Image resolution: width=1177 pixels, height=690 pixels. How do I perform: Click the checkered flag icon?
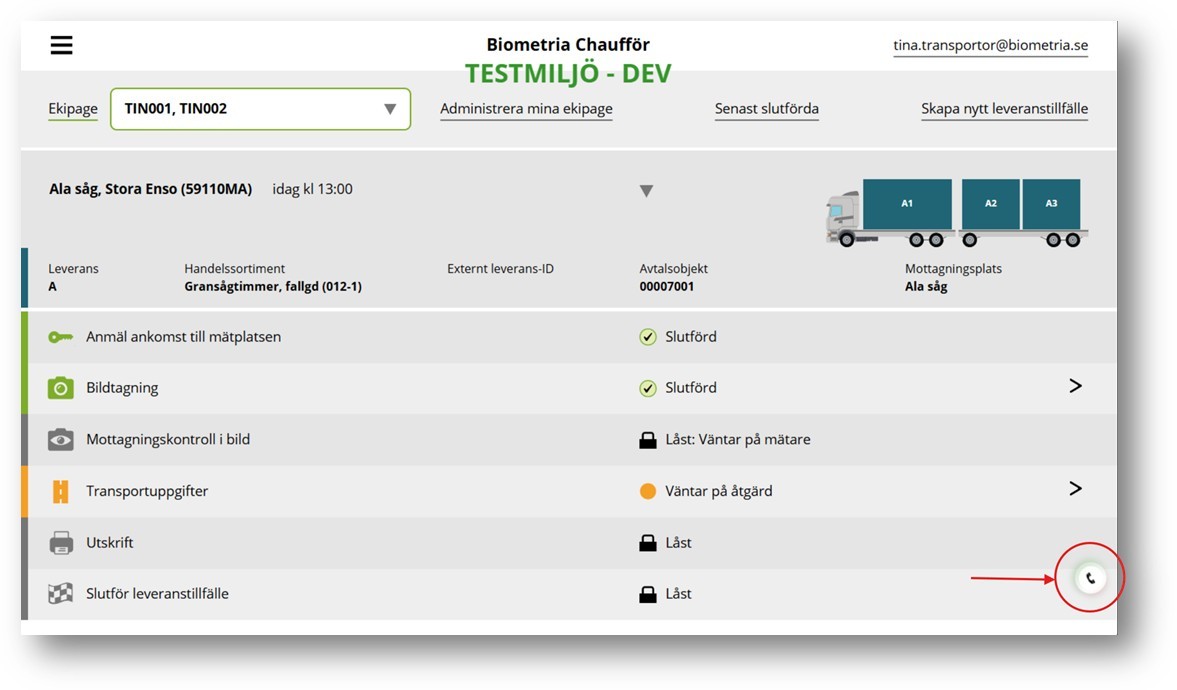click(61, 594)
